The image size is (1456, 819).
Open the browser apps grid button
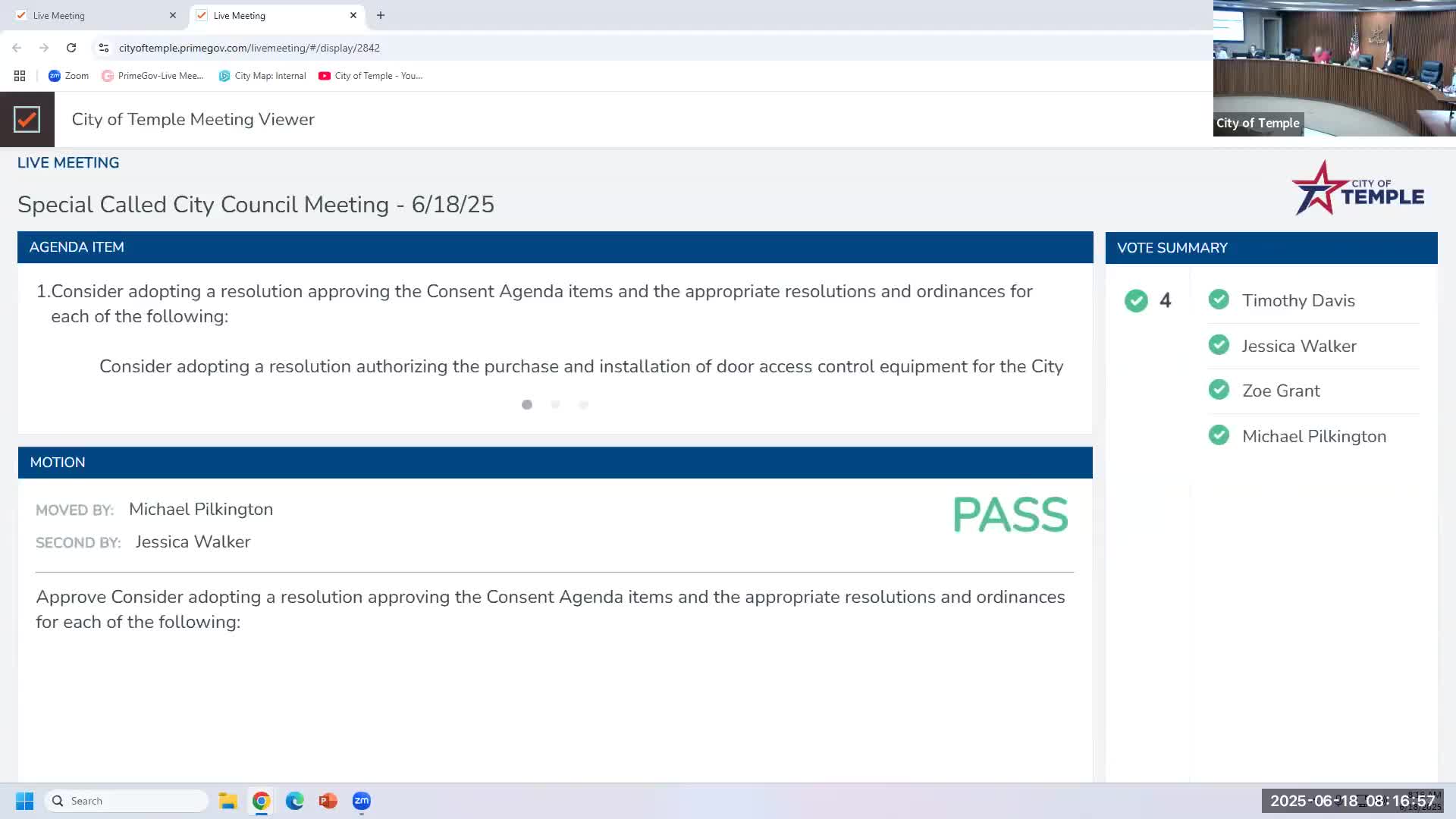point(20,76)
